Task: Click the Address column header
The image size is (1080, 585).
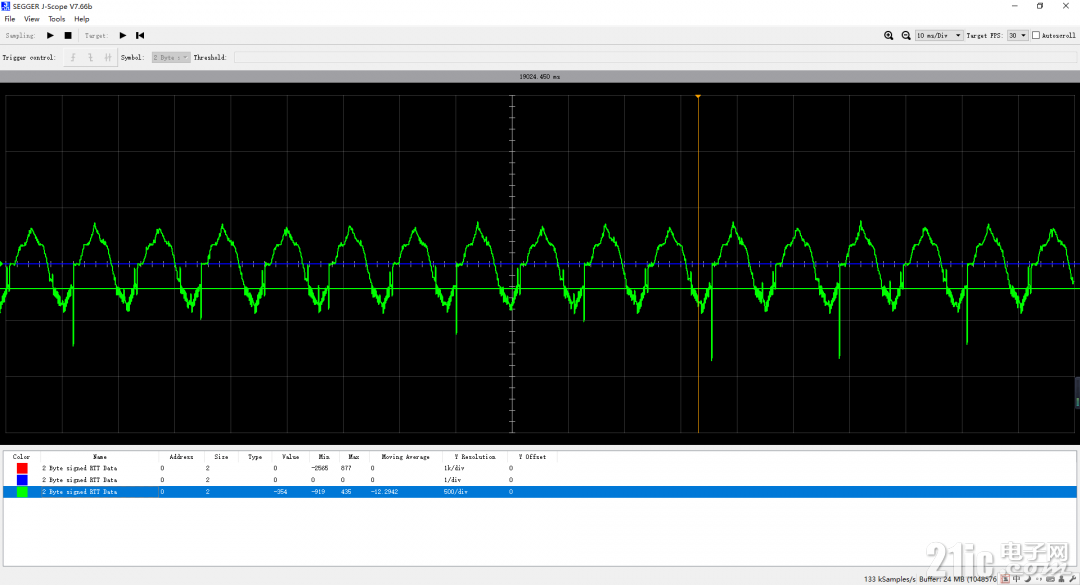Action: click(182, 456)
